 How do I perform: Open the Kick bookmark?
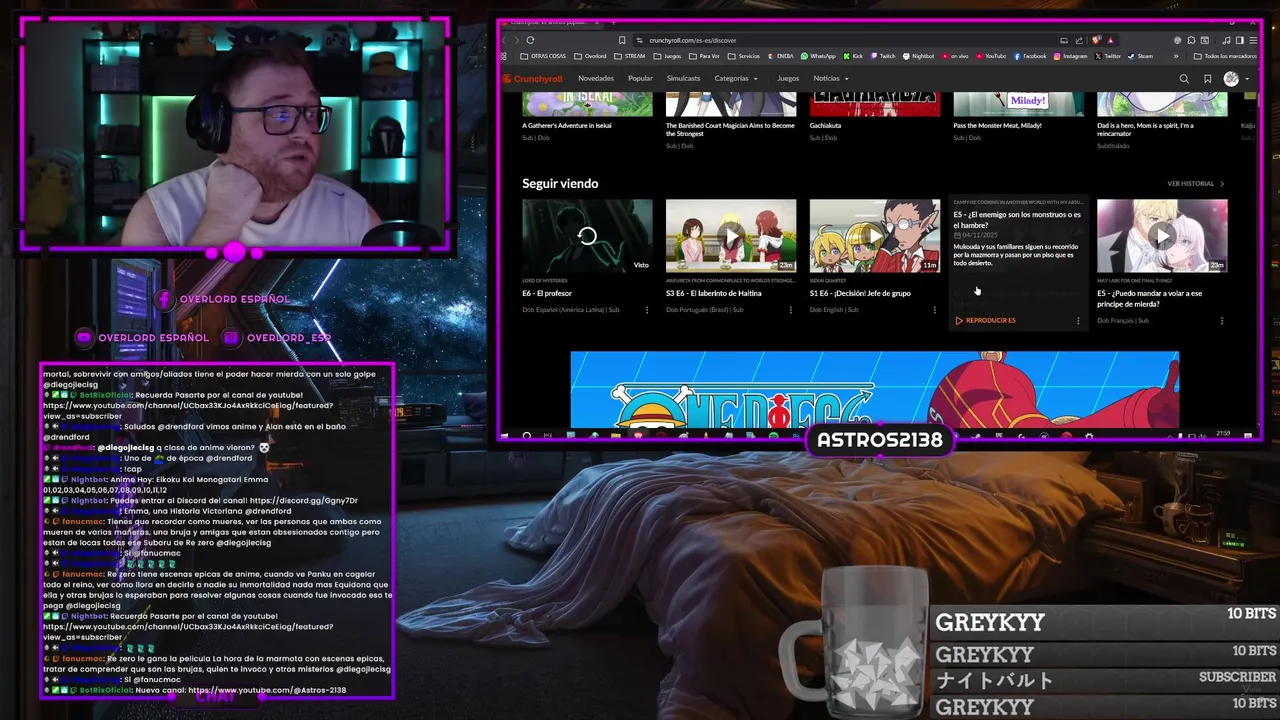[854, 56]
